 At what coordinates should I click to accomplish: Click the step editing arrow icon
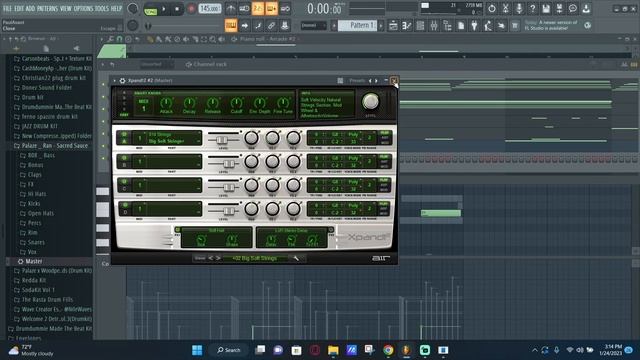point(244,26)
